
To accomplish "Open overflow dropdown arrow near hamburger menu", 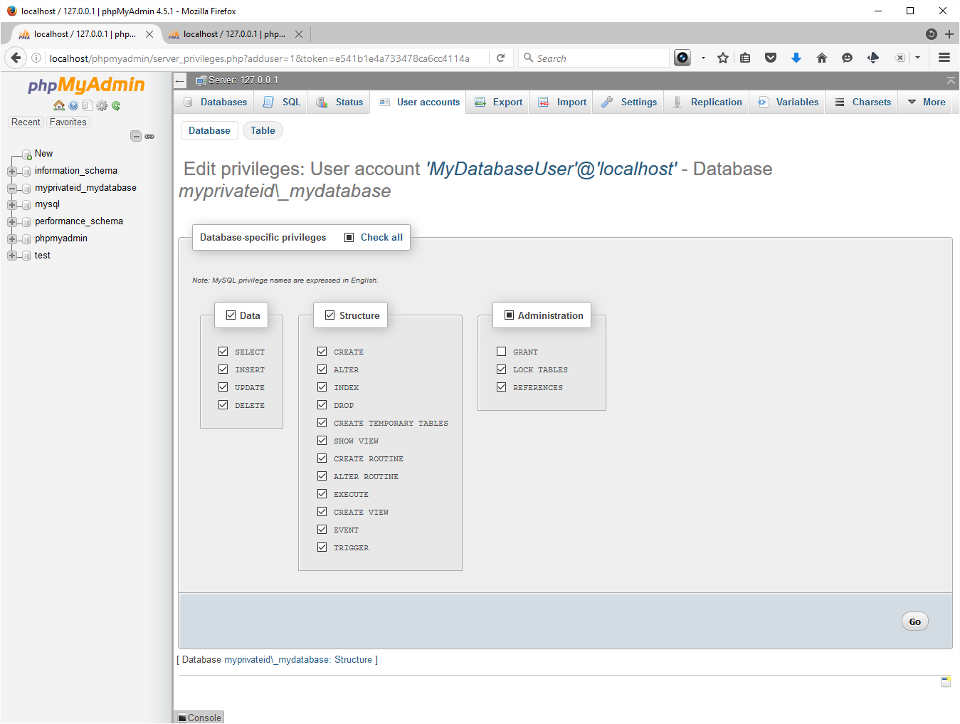I will point(917,58).
